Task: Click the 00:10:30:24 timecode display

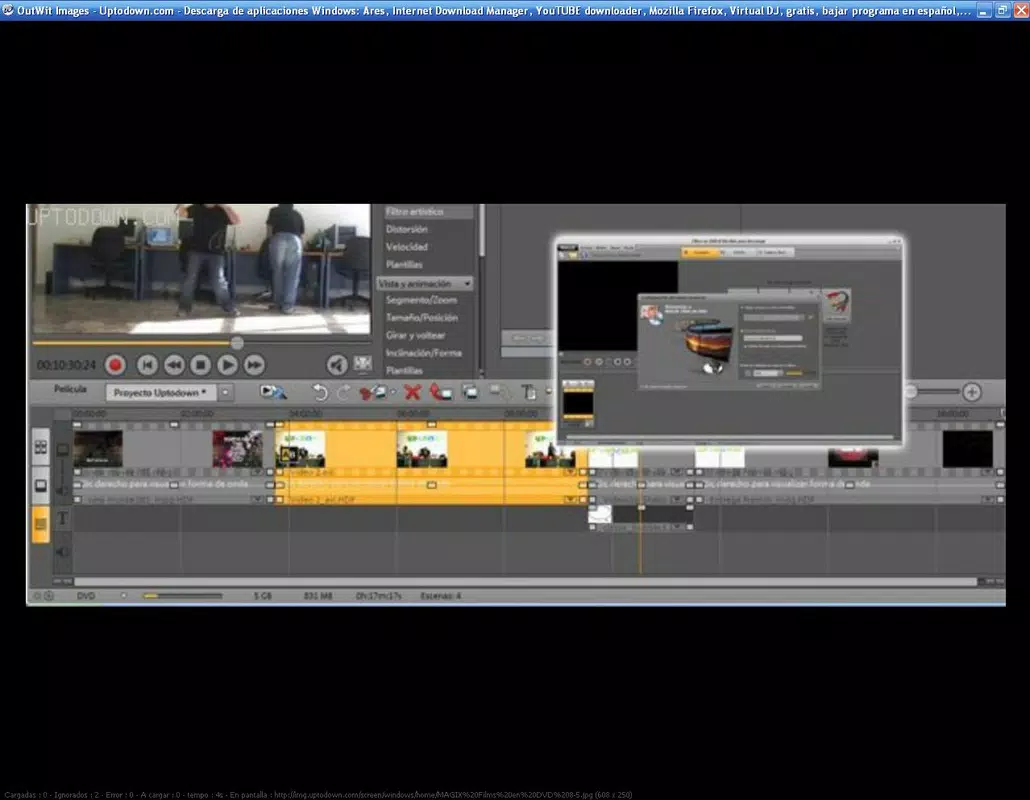Action: coord(66,365)
